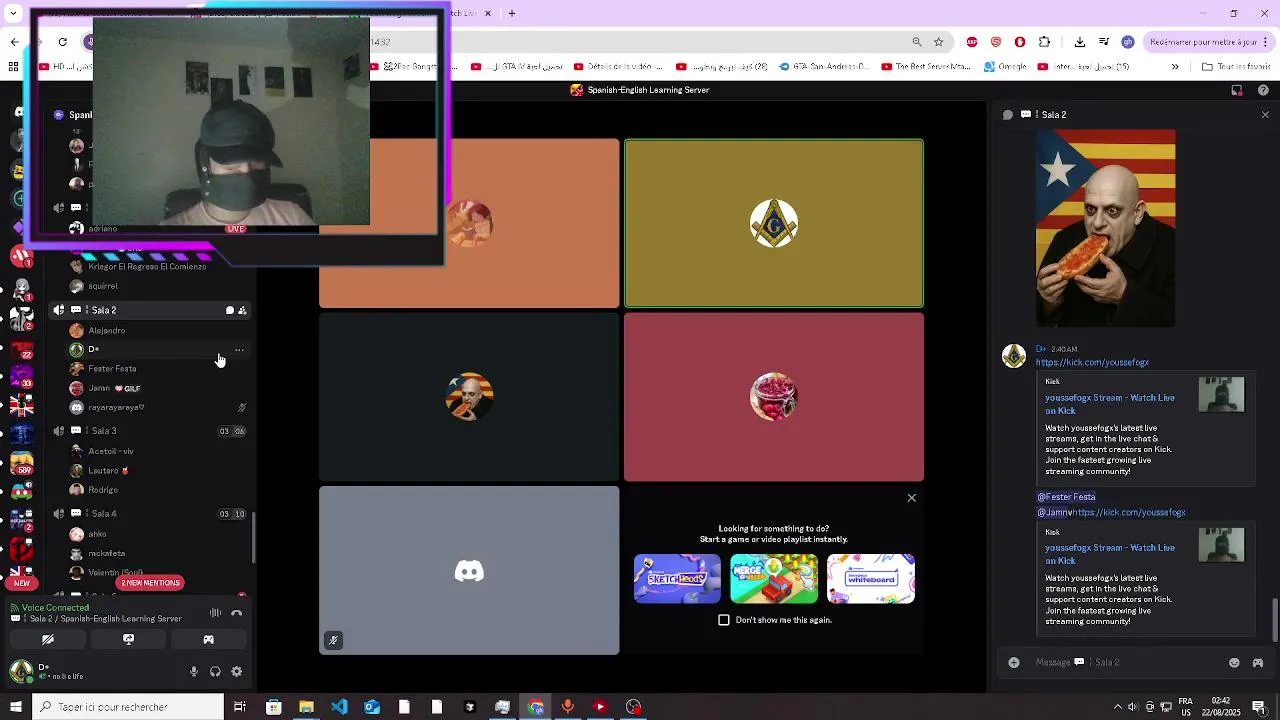This screenshot has height=720, width=1280.
Task: Click Chrome profile avatar
Action: click(x=1128, y=42)
